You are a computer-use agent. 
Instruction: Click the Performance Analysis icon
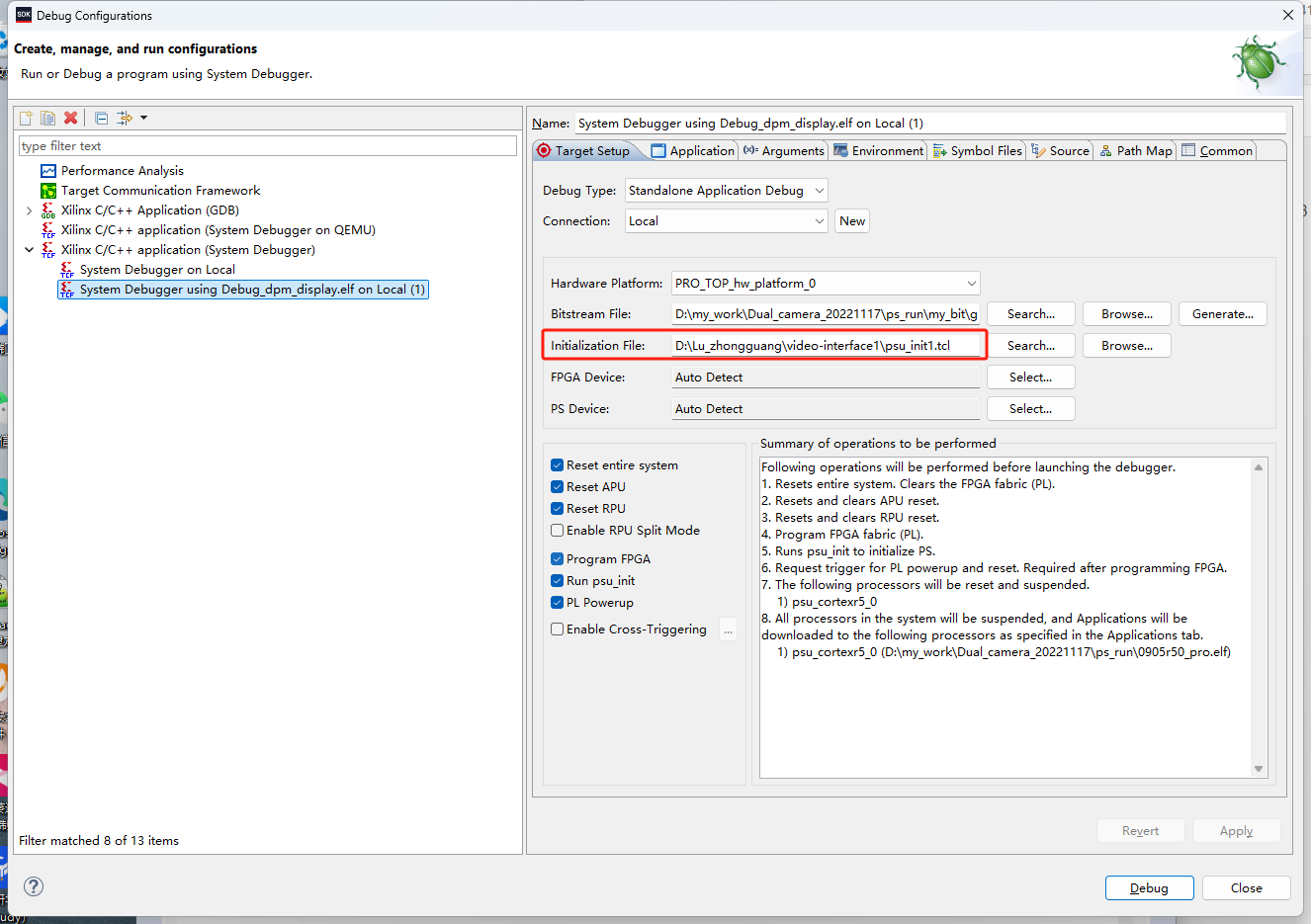pos(48,171)
